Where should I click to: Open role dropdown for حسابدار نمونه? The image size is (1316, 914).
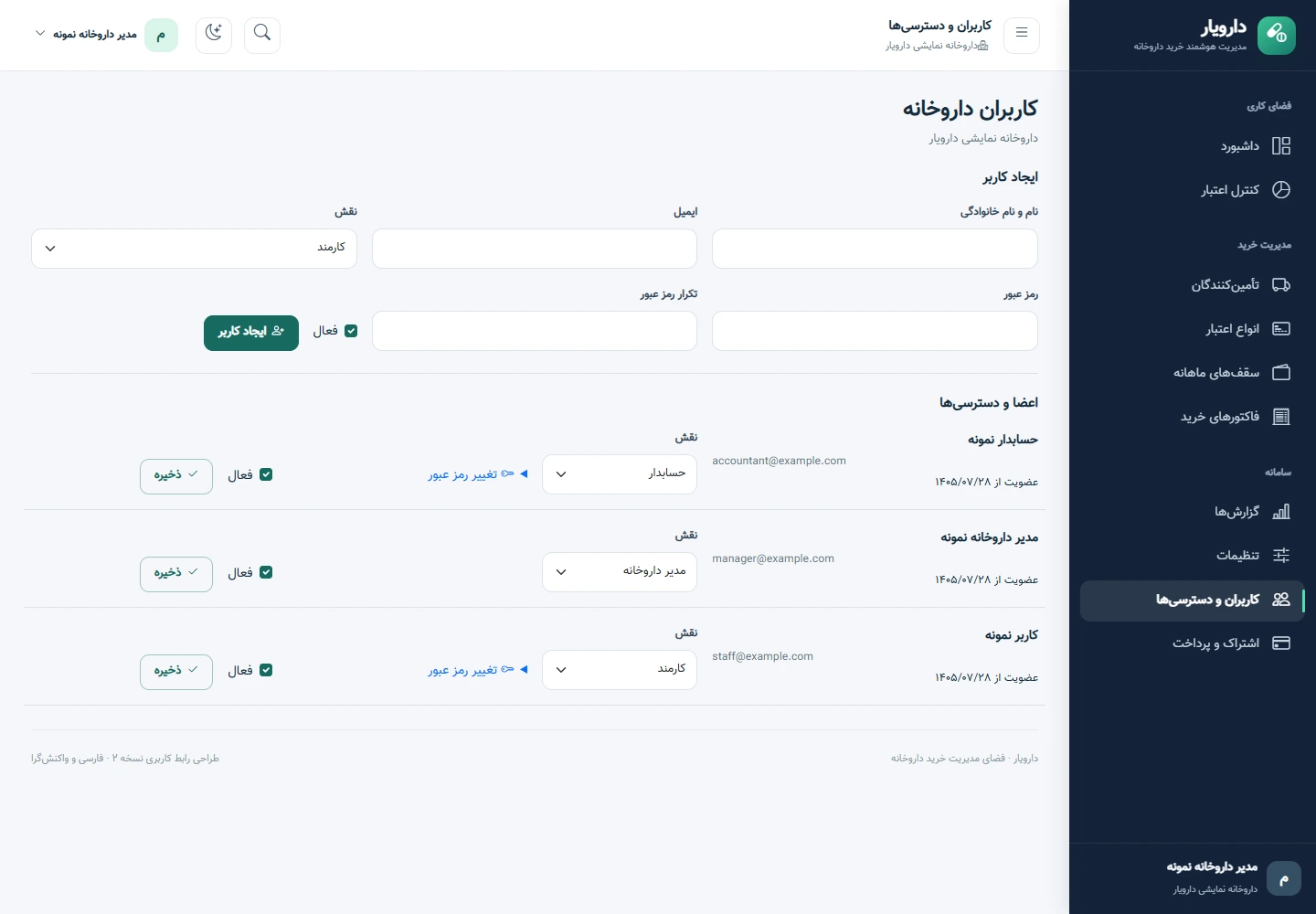coord(620,474)
